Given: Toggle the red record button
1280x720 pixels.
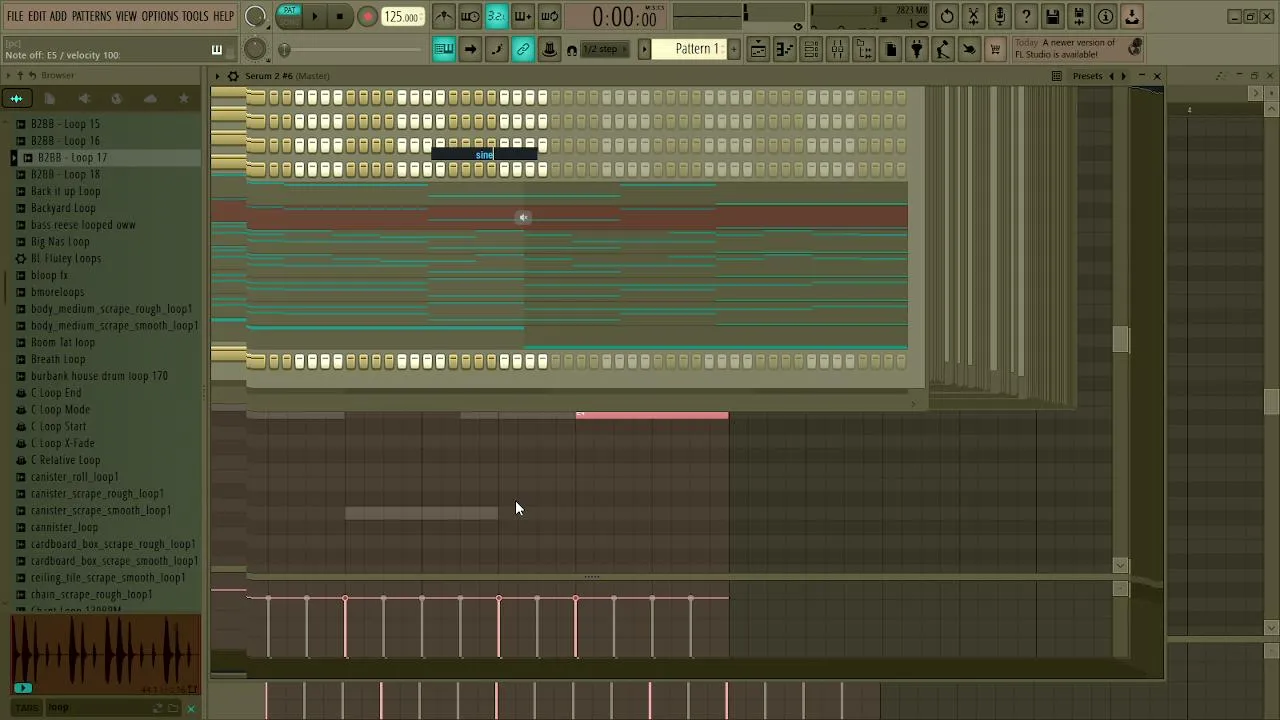Looking at the screenshot, I should pos(367,16).
